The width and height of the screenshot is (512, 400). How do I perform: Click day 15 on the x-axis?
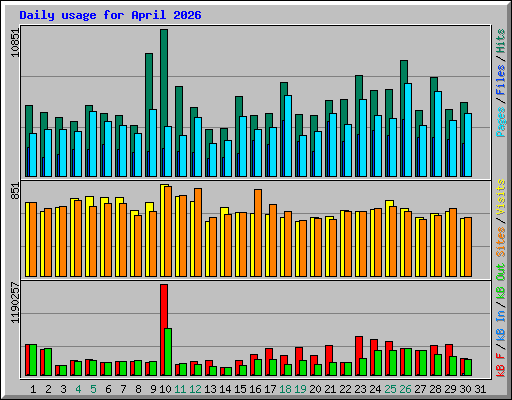240,389
